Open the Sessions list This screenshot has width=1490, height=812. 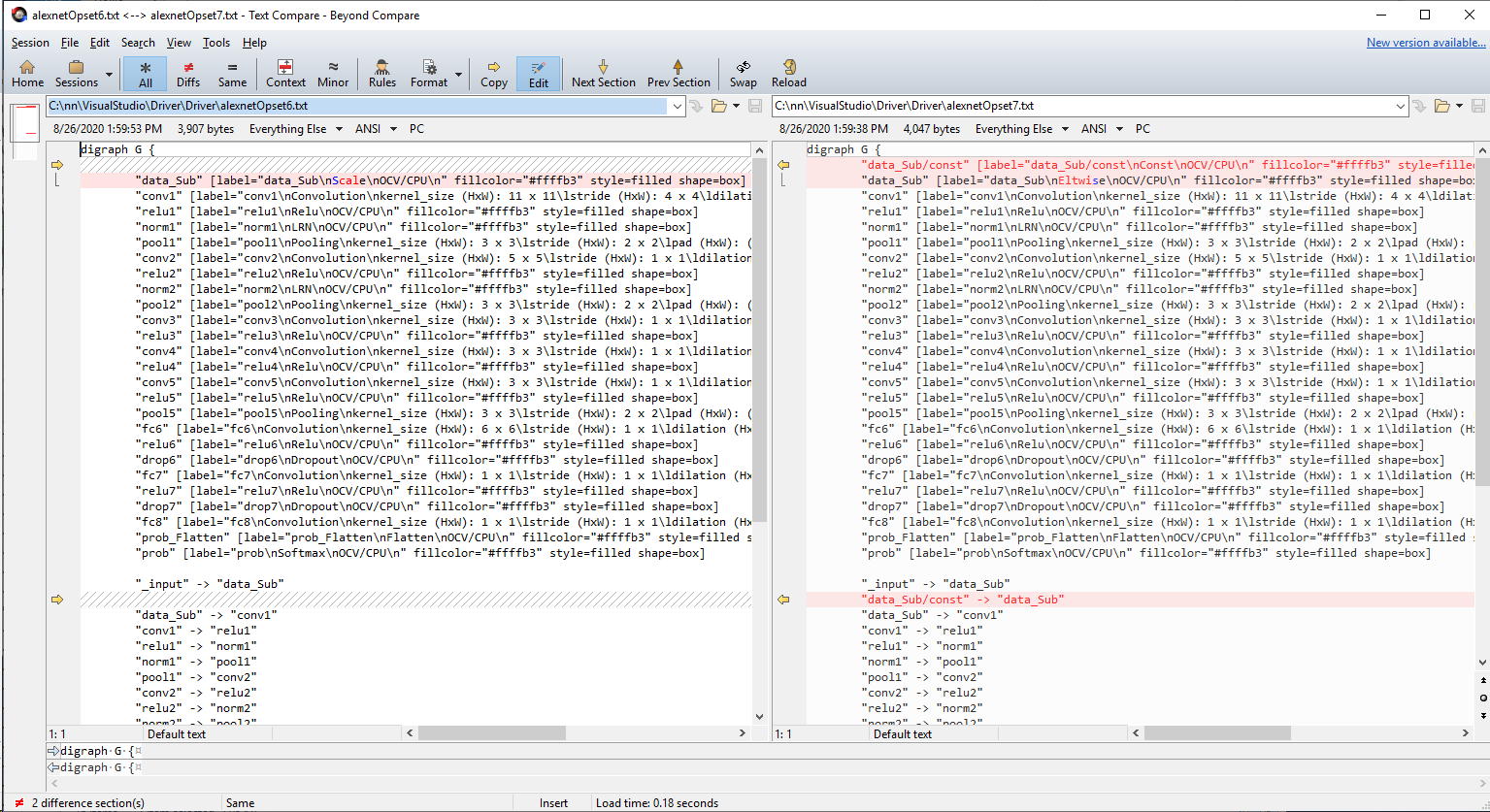click(76, 73)
